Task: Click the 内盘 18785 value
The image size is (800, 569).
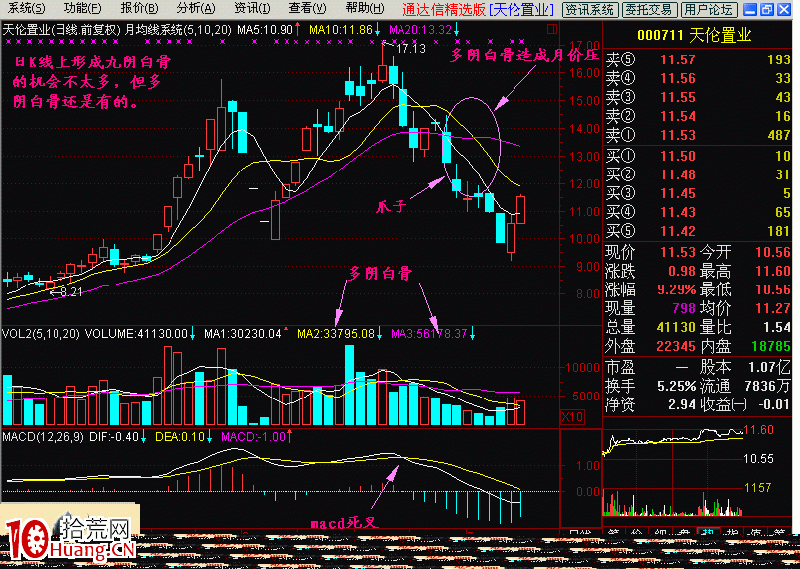Action: pos(771,347)
